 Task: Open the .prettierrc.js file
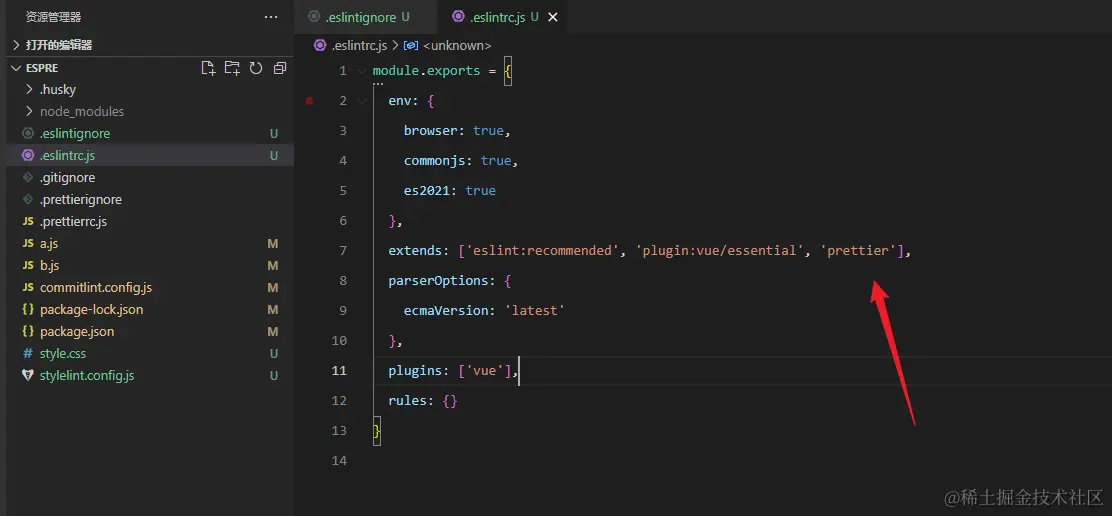(x=73, y=221)
